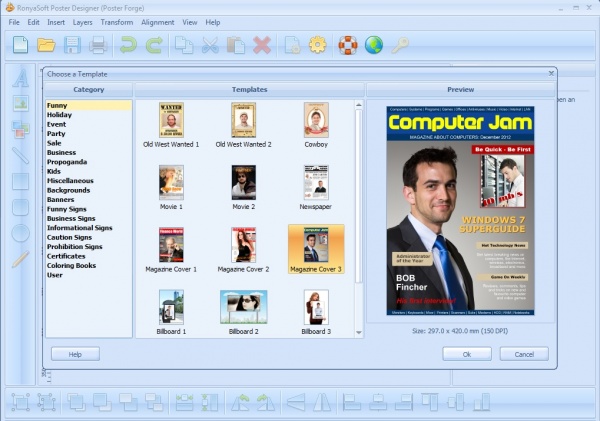The width and height of the screenshot is (600, 421).
Task: Click the Paste clipboard icon
Action: pos(236,45)
